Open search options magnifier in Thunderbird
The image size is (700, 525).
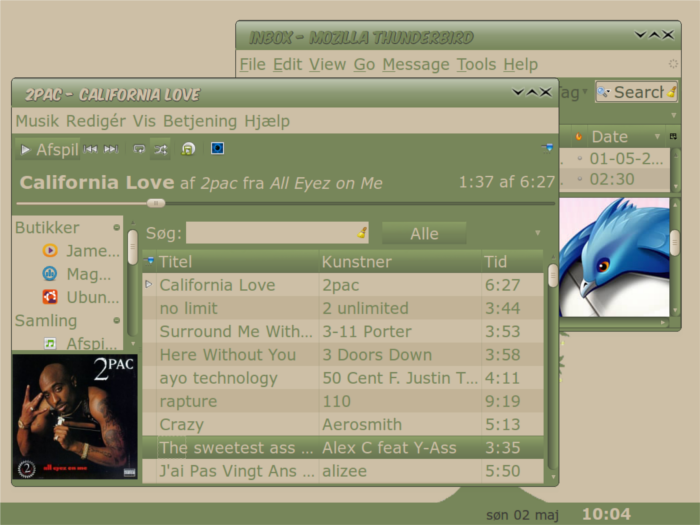pos(604,92)
